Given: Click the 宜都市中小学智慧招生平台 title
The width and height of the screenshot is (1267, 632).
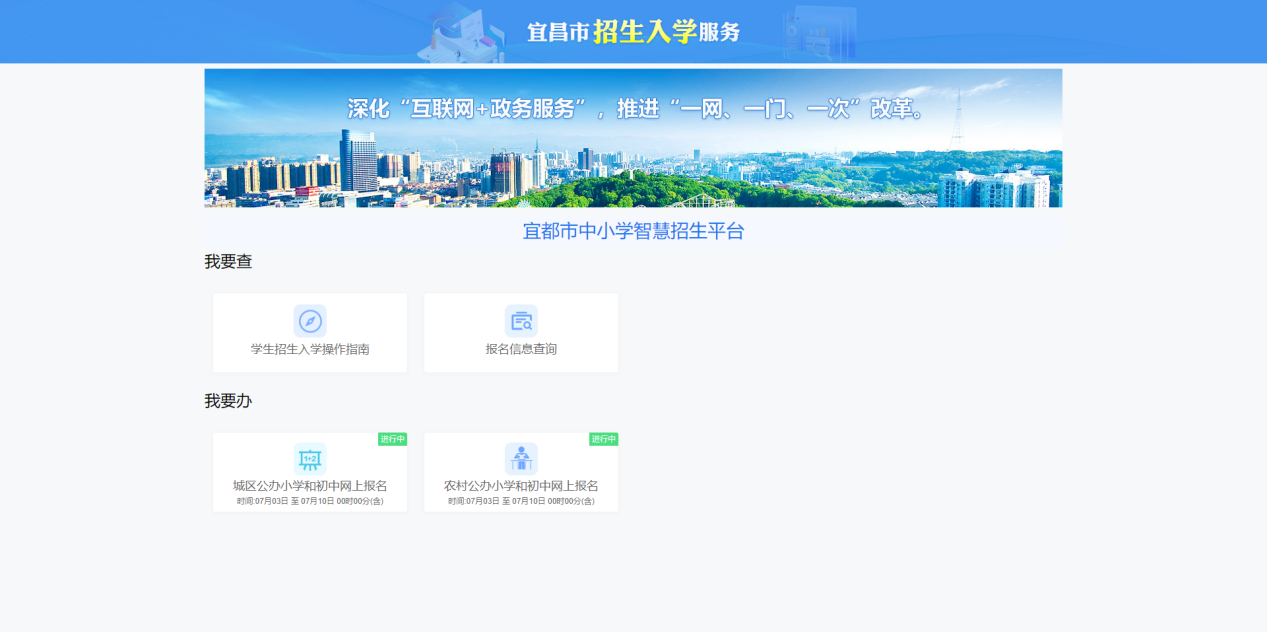Looking at the screenshot, I should [633, 231].
